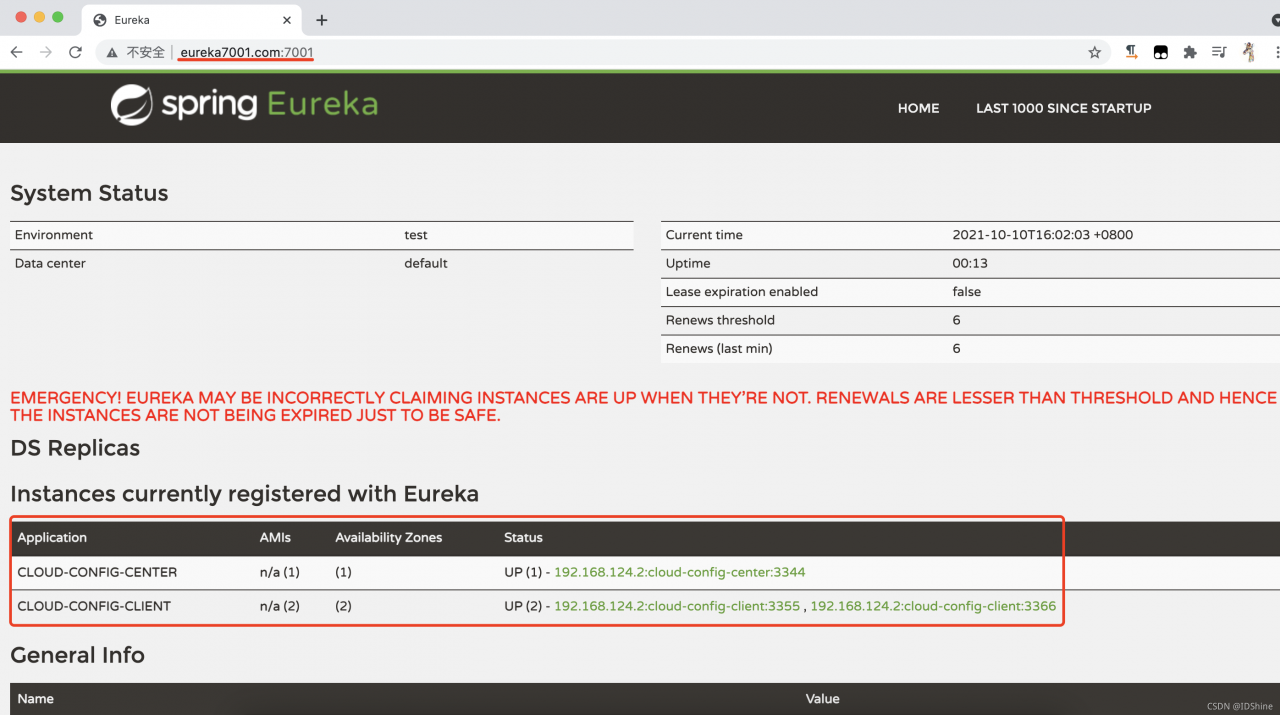This screenshot has width=1280, height=715.
Task: Click the Application column header
Action: [x=52, y=537]
